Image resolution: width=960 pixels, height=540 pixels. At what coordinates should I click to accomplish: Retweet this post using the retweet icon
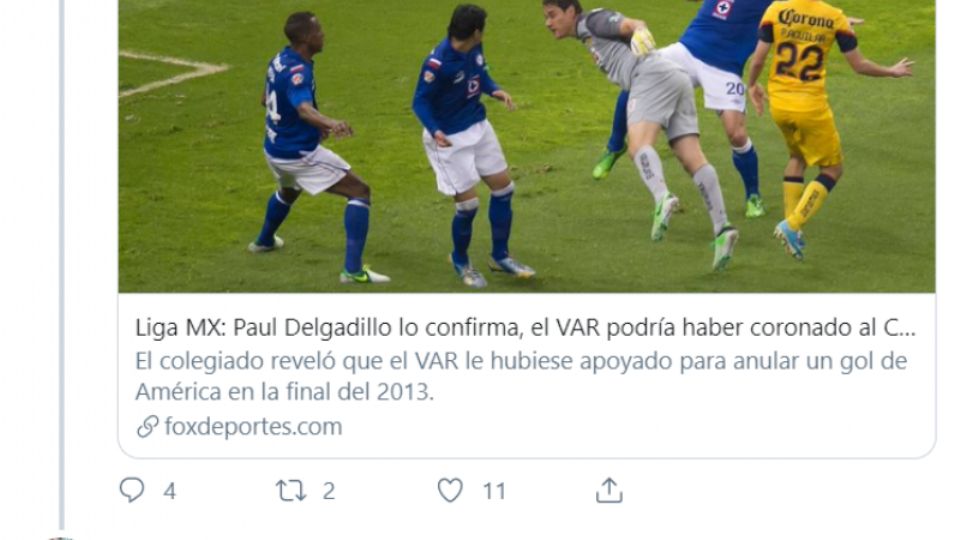click(291, 490)
